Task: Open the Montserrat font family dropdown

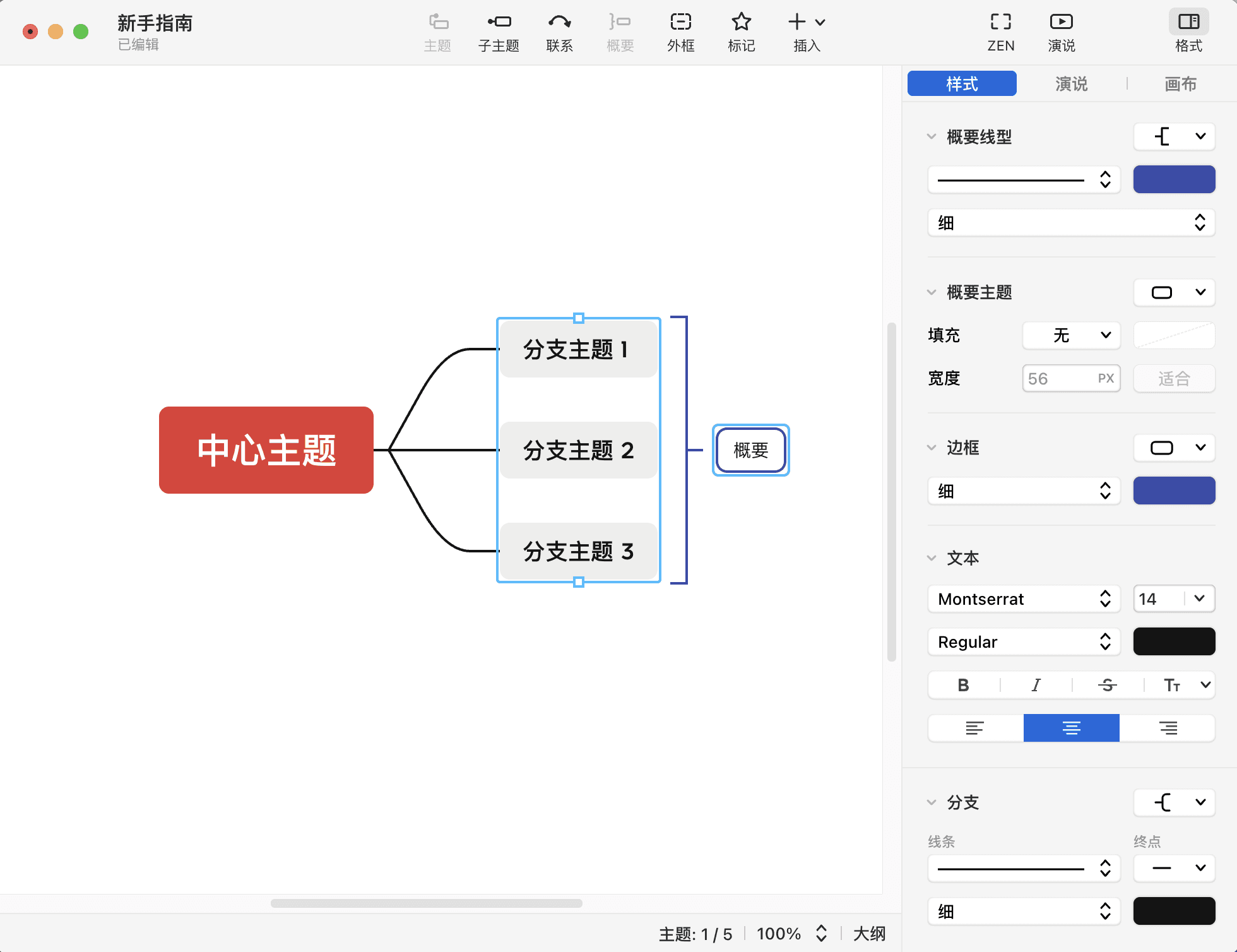Action: click(1024, 598)
